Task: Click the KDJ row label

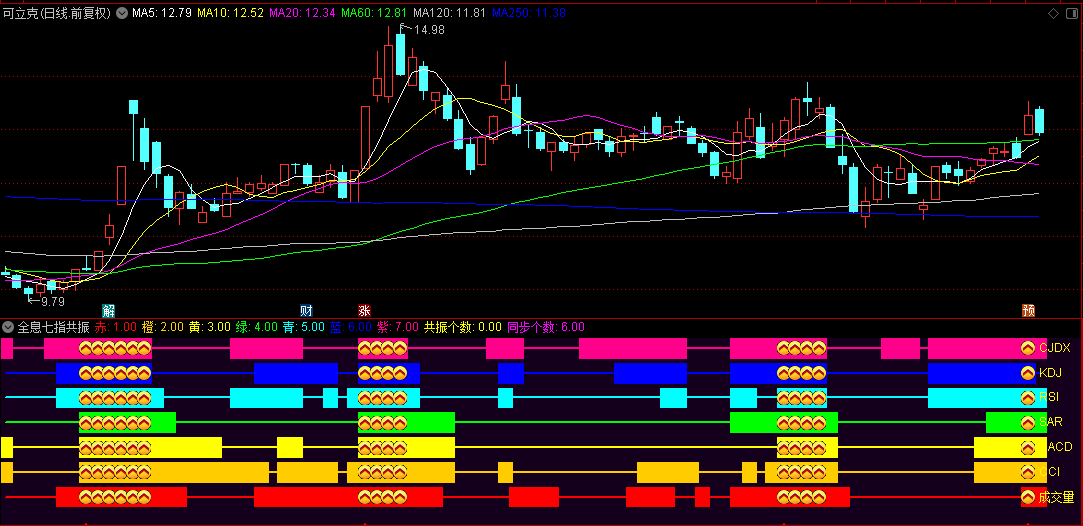Action: coord(1051,373)
